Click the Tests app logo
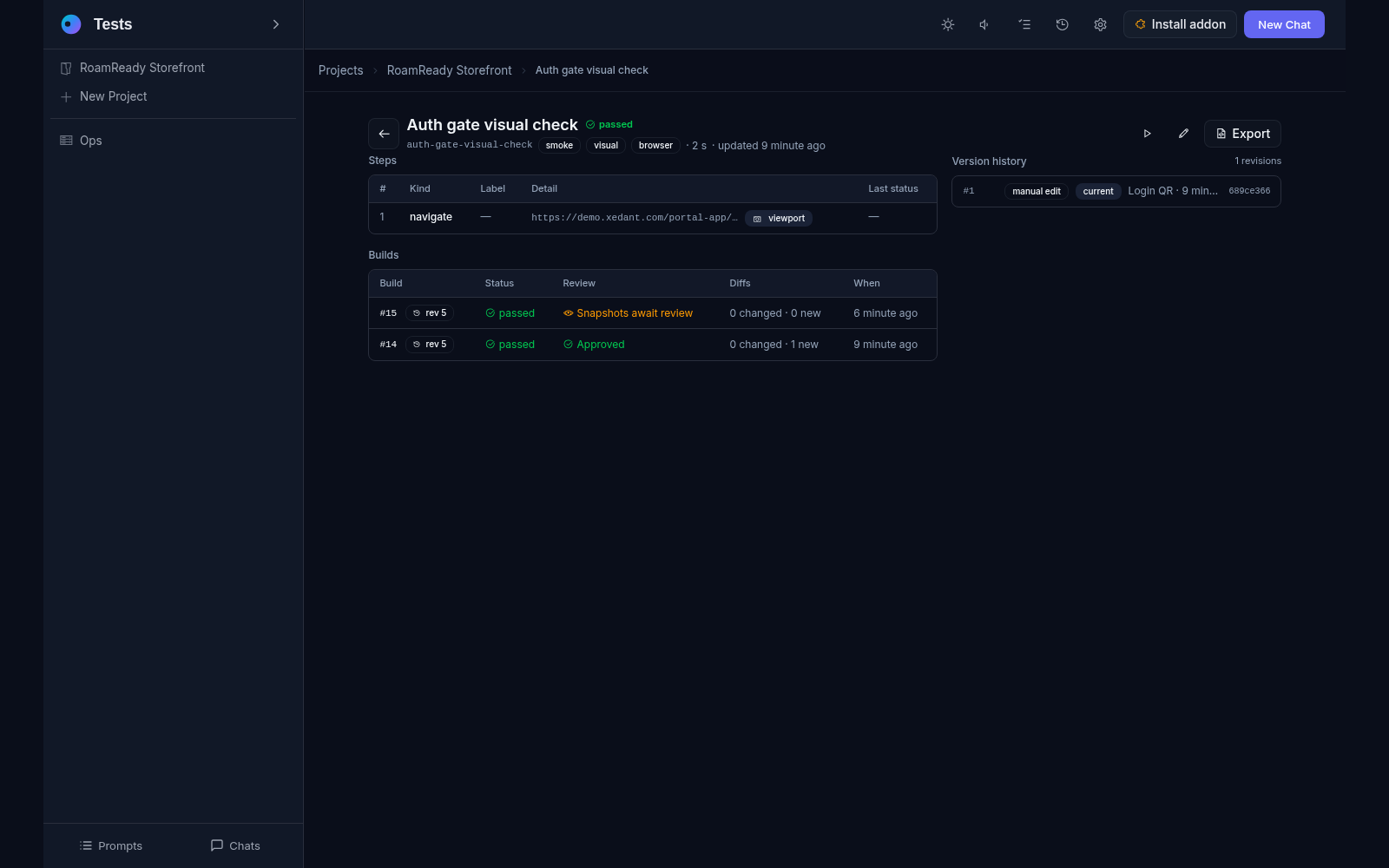This screenshot has width=1389, height=868. (71, 24)
